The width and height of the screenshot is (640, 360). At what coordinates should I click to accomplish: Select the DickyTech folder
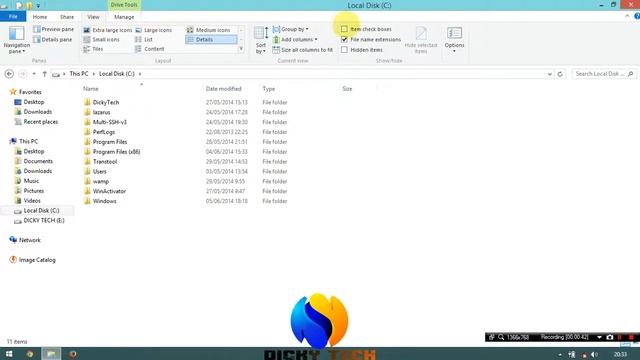(x=106, y=102)
